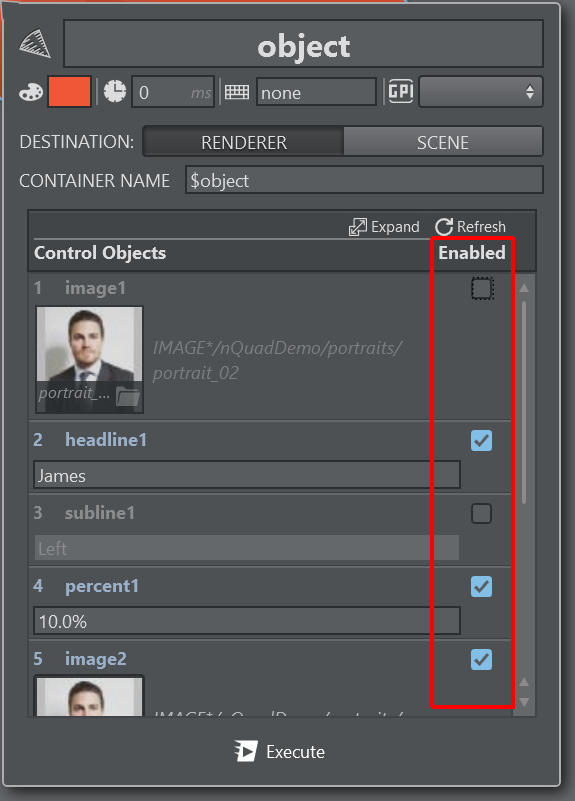Screen dimensions: 575x801
Task: Open the orange color swatch
Action: click(69, 92)
